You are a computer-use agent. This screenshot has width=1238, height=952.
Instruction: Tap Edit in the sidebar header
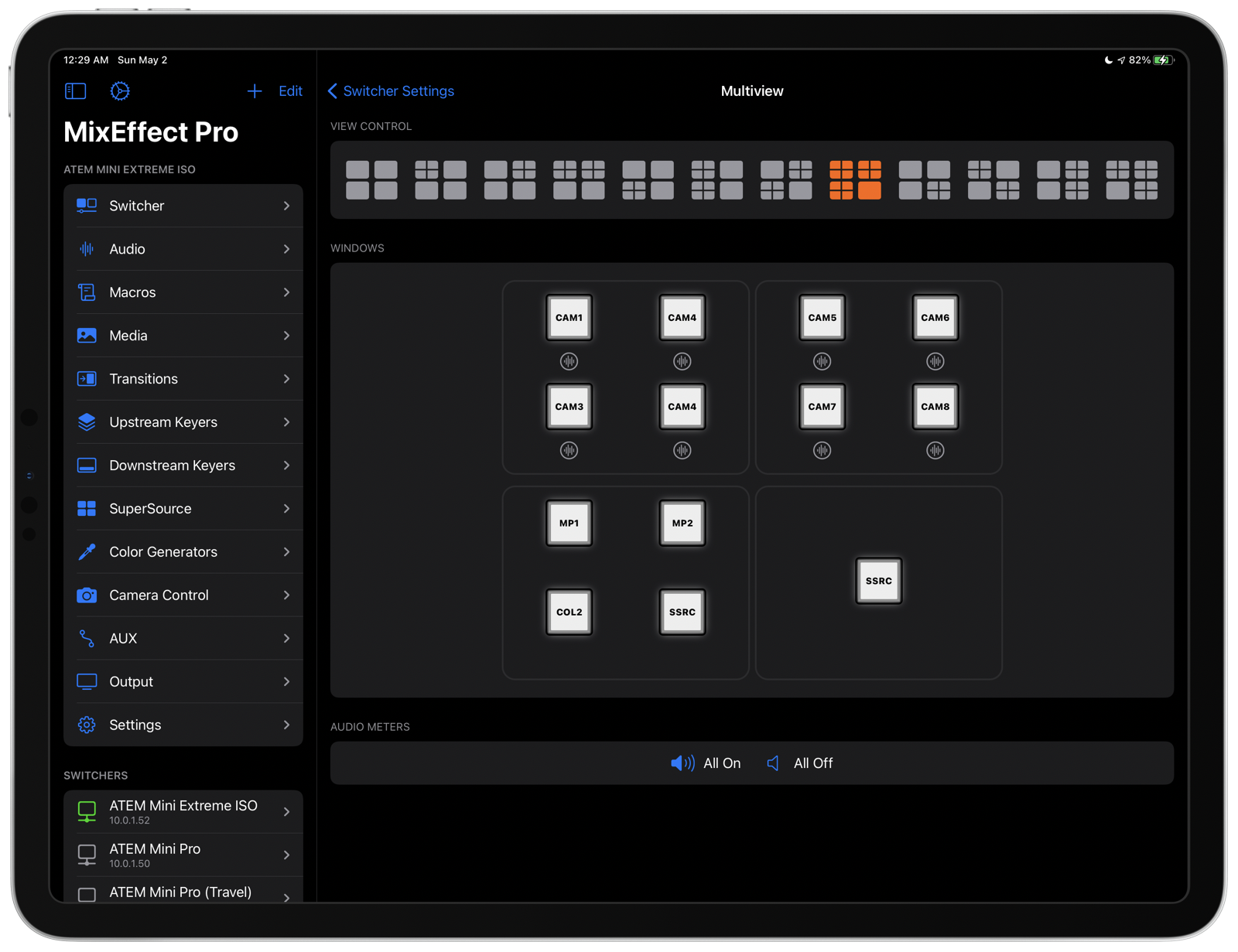click(290, 91)
